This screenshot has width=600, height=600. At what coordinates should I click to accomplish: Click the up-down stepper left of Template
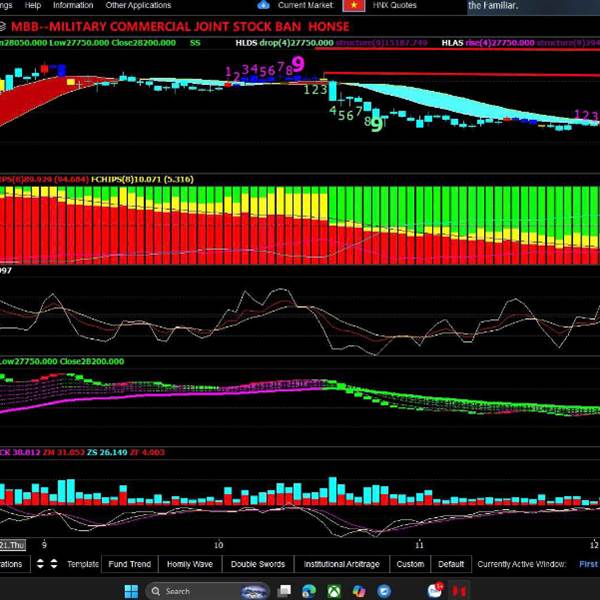click(40, 564)
